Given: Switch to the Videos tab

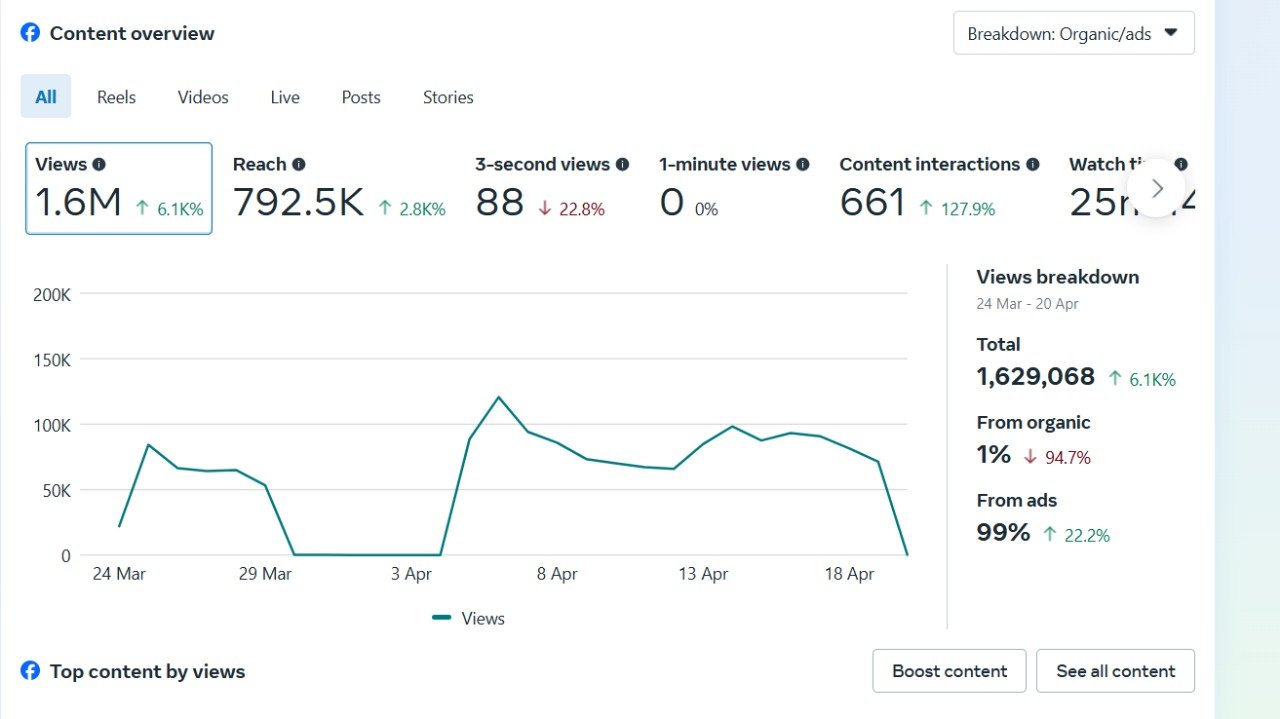Looking at the screenshot, I should click(x=203, y=97).
